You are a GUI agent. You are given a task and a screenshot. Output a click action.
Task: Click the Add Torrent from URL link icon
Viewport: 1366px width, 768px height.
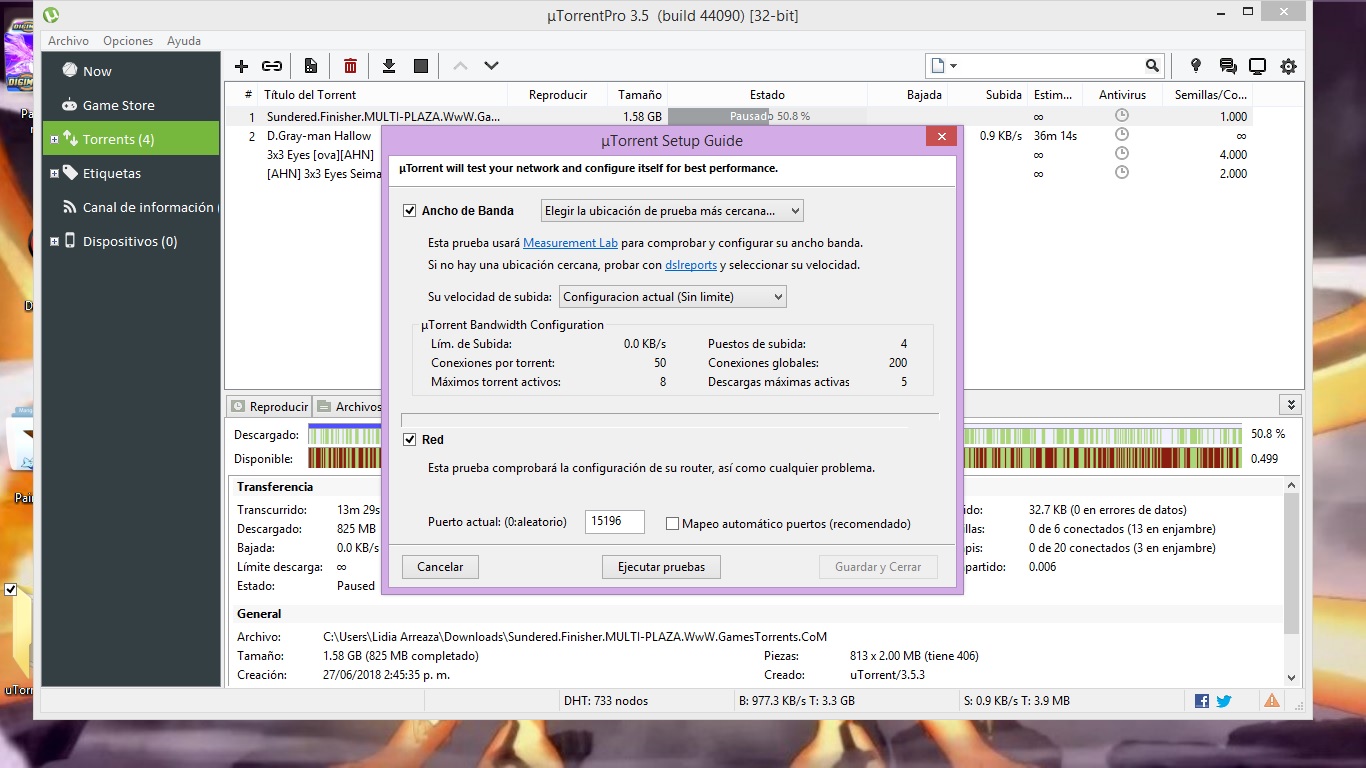click(272, 66)
